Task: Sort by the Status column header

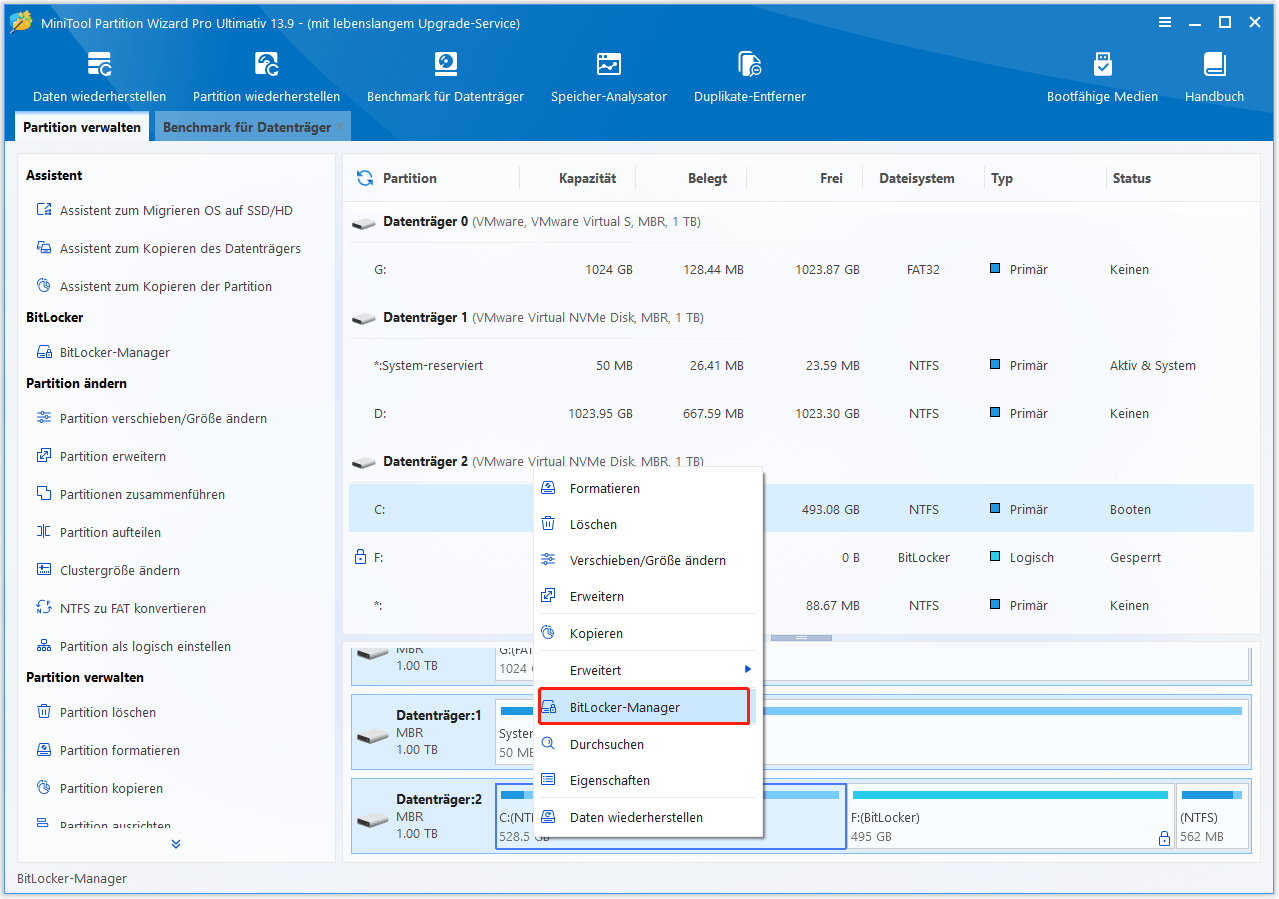Action: click(1132, 178)
